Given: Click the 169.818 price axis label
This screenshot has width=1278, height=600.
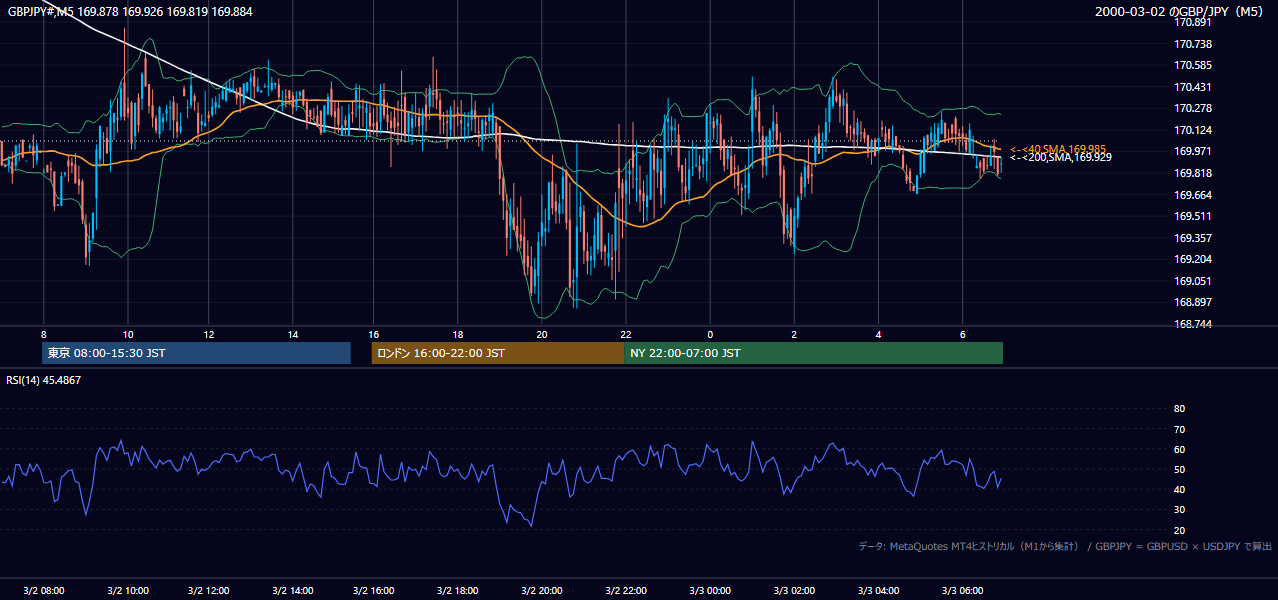Looking at the screenshot, I should coord(1193,173).
